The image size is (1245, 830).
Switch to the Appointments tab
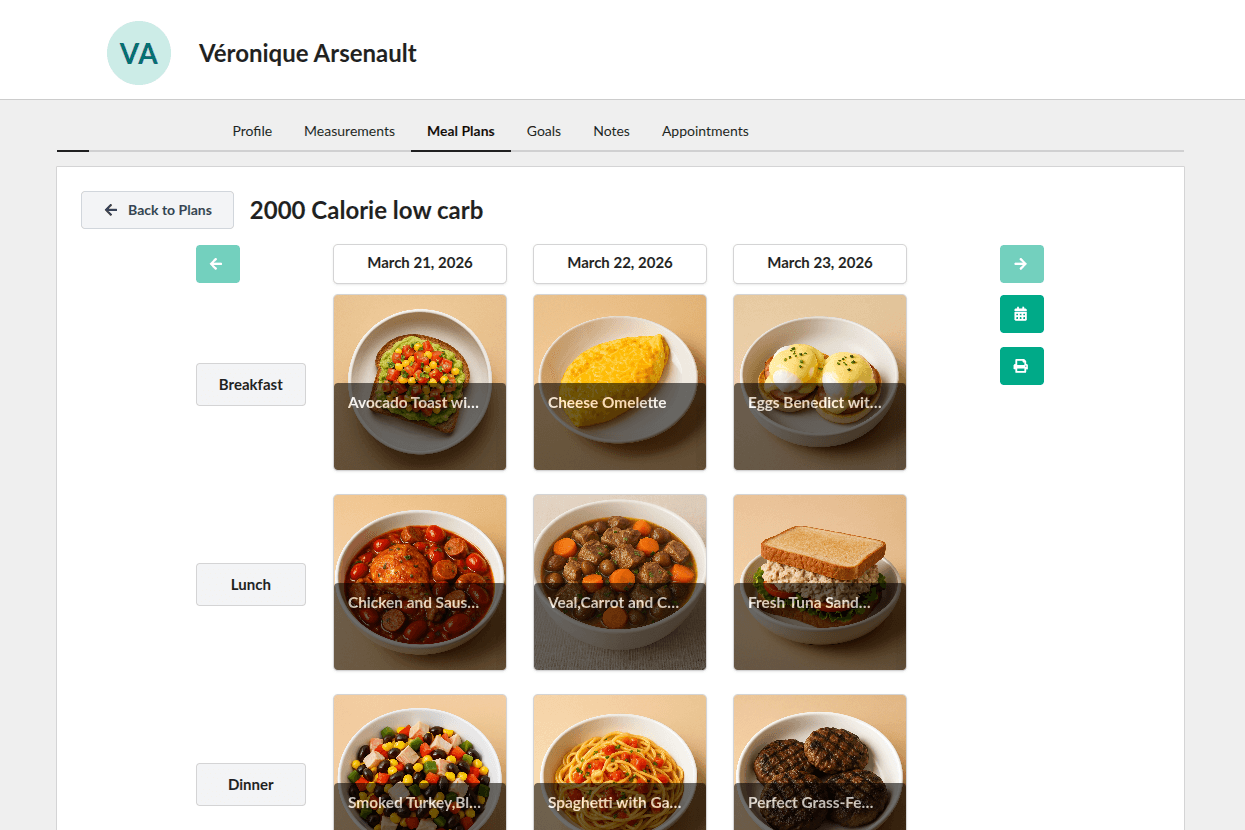705,131
